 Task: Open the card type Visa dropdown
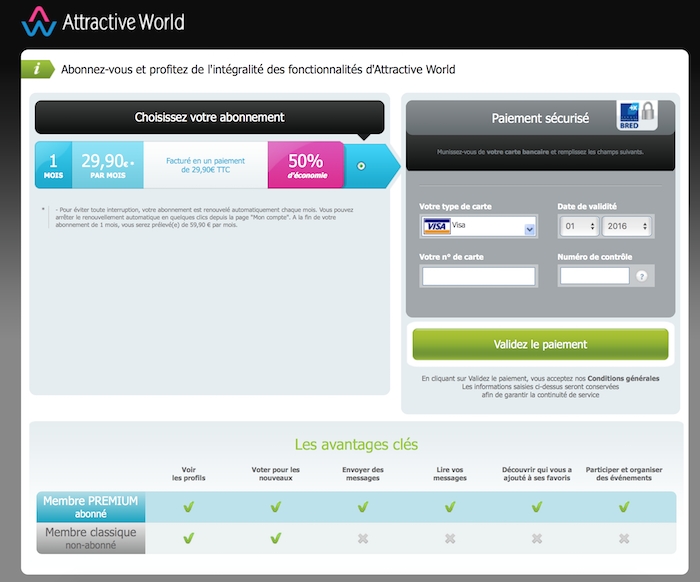pyautogui.click(x=479, y=226)
